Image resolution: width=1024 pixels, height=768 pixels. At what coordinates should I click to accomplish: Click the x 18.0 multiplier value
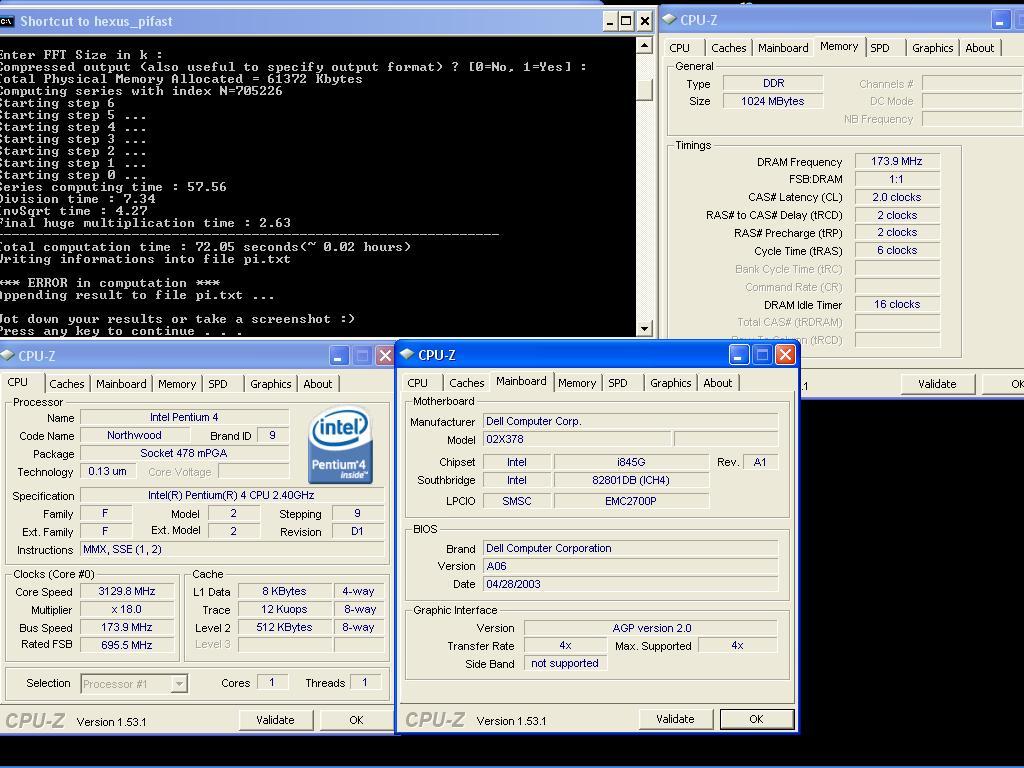click(127, 609)
